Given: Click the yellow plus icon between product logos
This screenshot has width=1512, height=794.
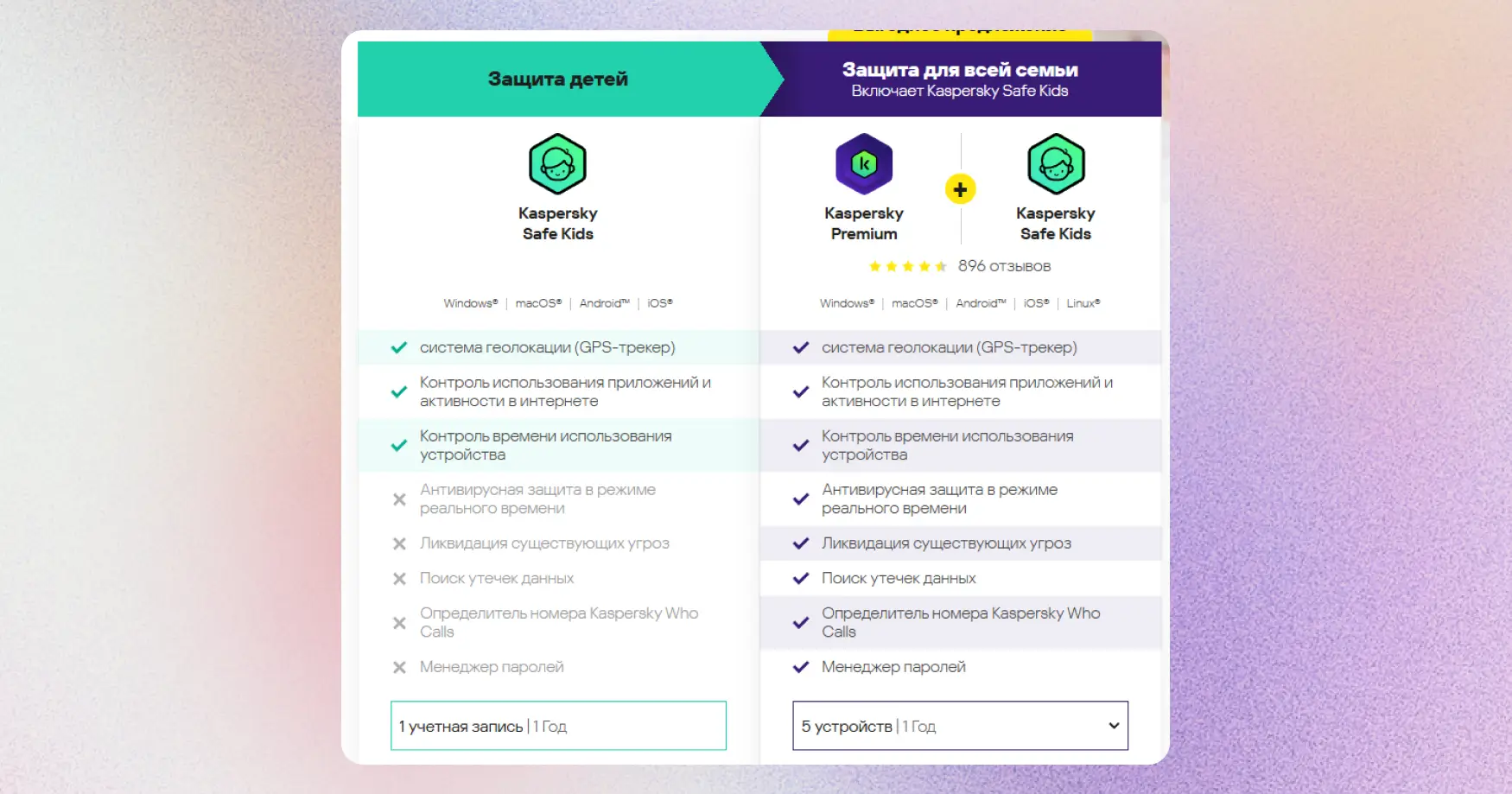Looking at the screenshot, I should (x=959, y=189).
